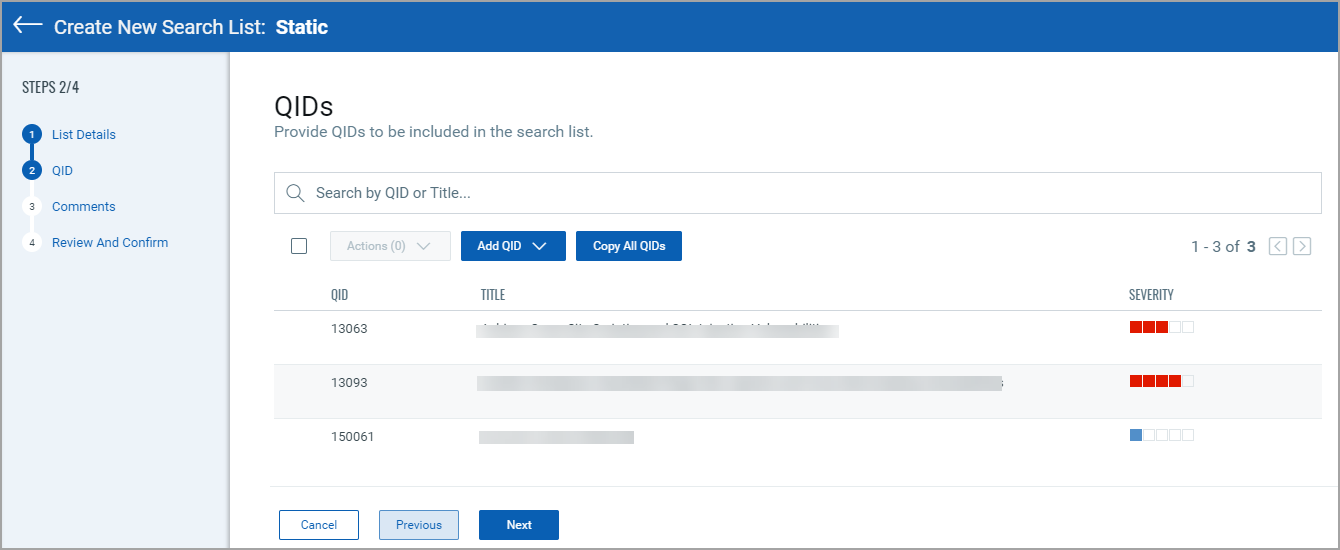This screenshot has width=1340, height=550.
Task: Jump to Review And Confirm step
Action: click(110, 243)
